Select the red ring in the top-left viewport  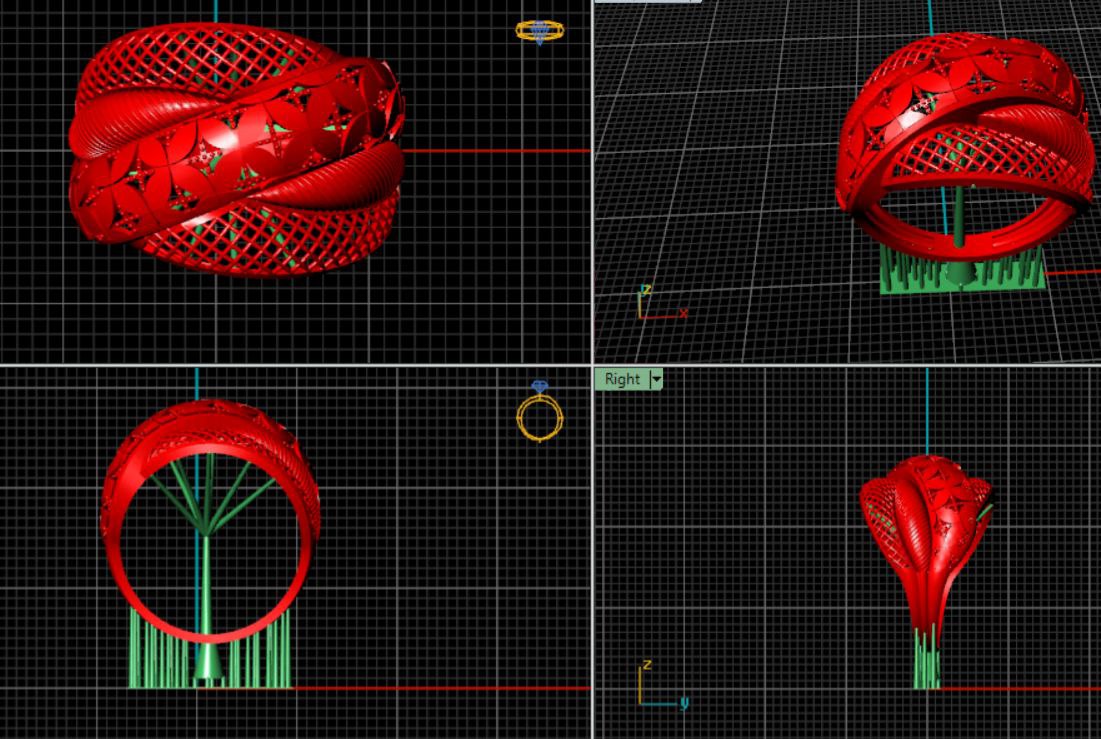[237, 150]
